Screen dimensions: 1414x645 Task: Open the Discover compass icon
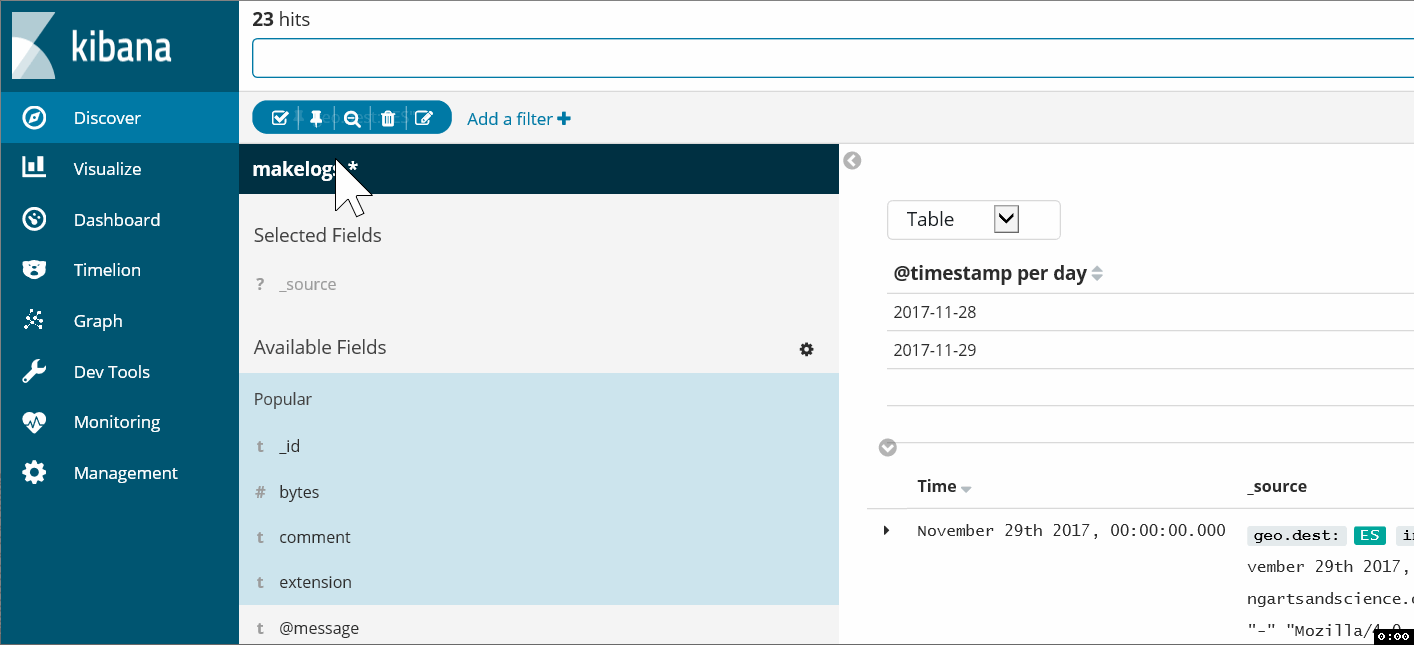[x=34, y=118]
